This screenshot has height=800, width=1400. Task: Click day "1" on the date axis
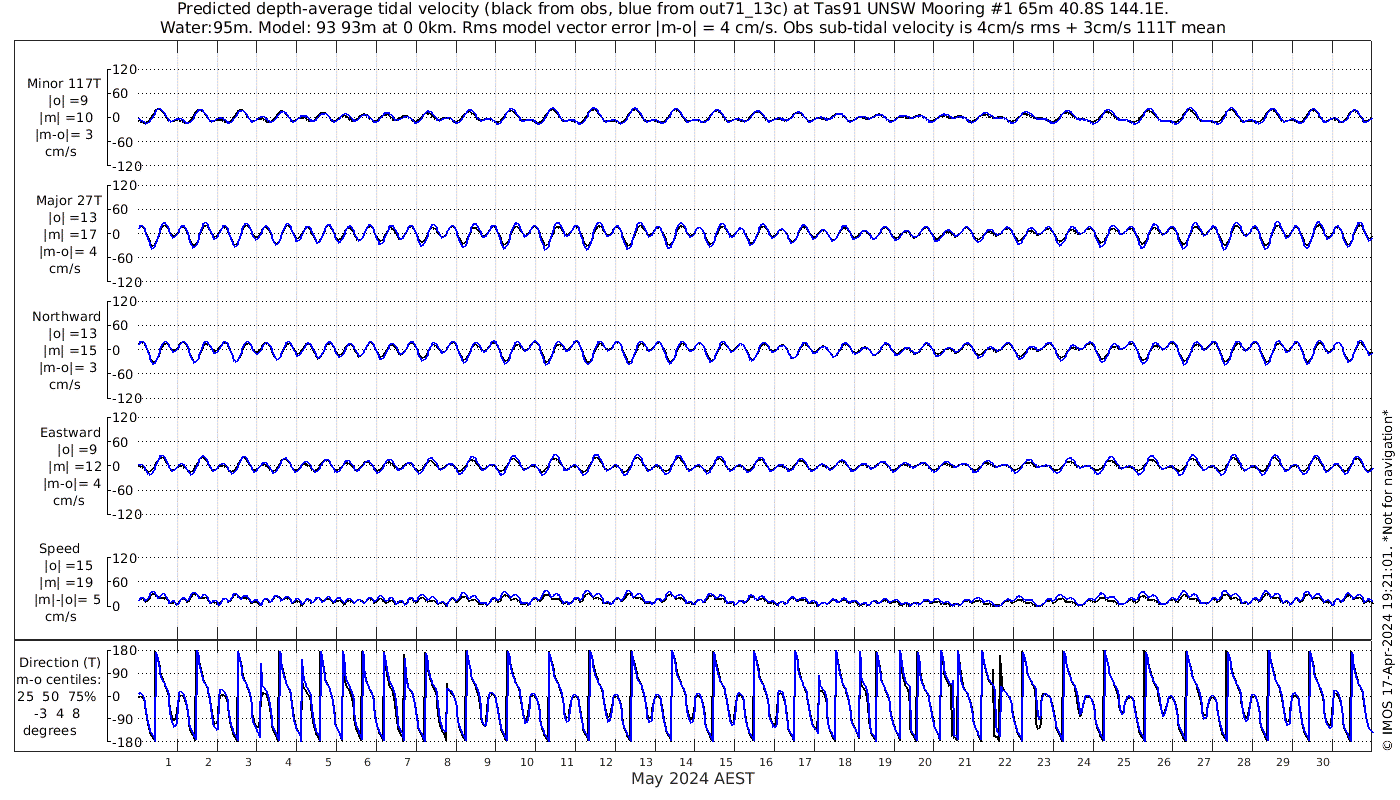(169, 762)
